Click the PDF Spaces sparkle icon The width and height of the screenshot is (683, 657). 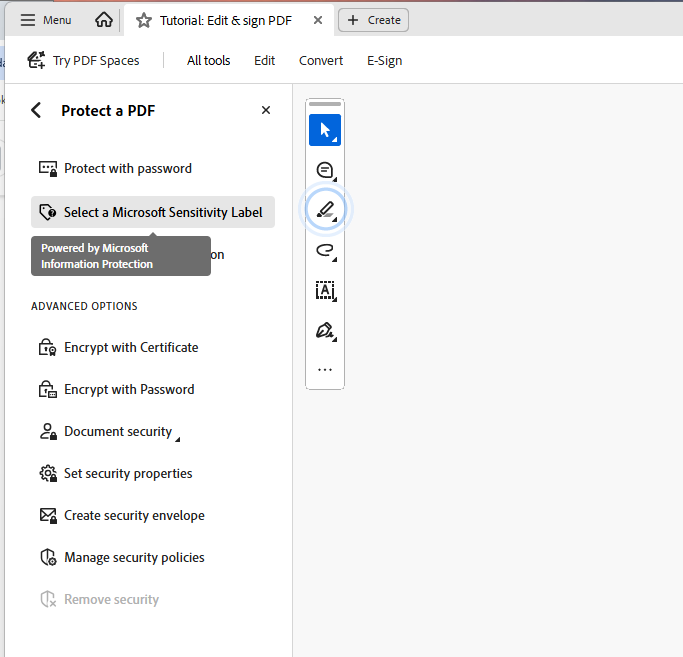click(36, 60)
